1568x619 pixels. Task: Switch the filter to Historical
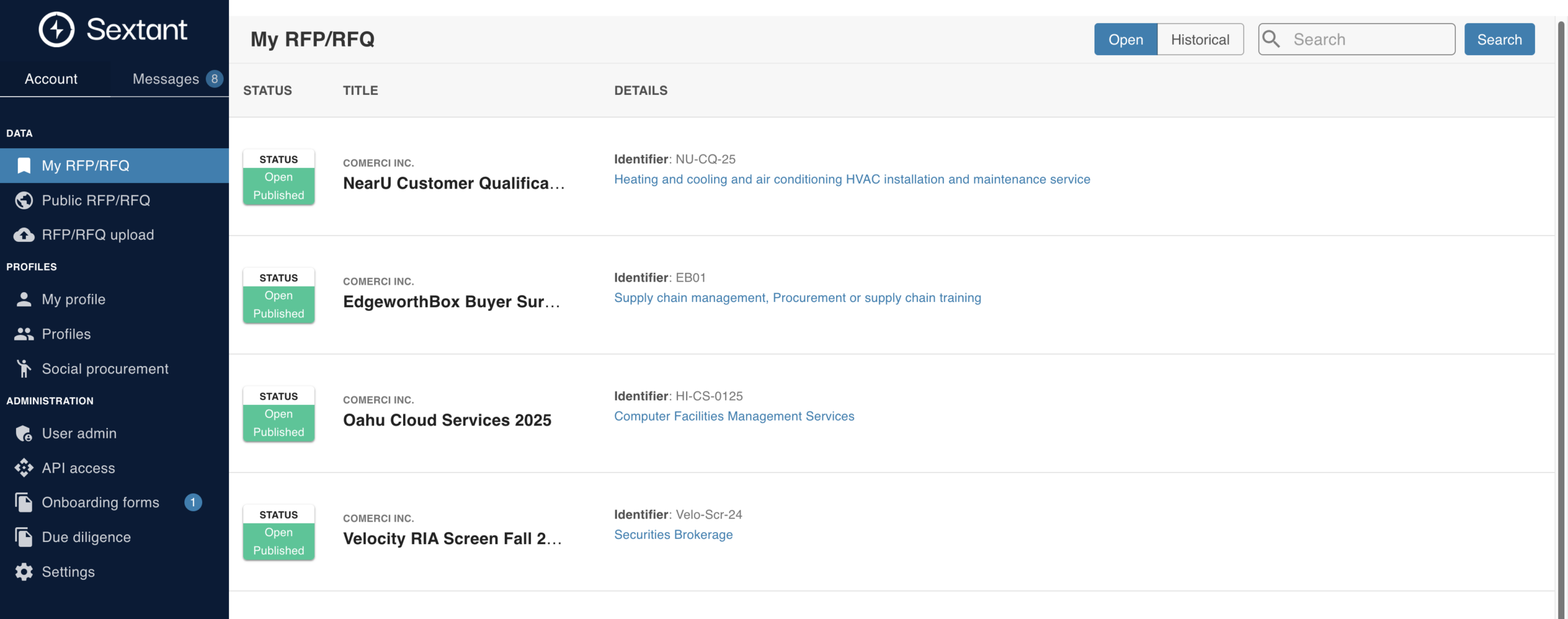(1199, 39)
